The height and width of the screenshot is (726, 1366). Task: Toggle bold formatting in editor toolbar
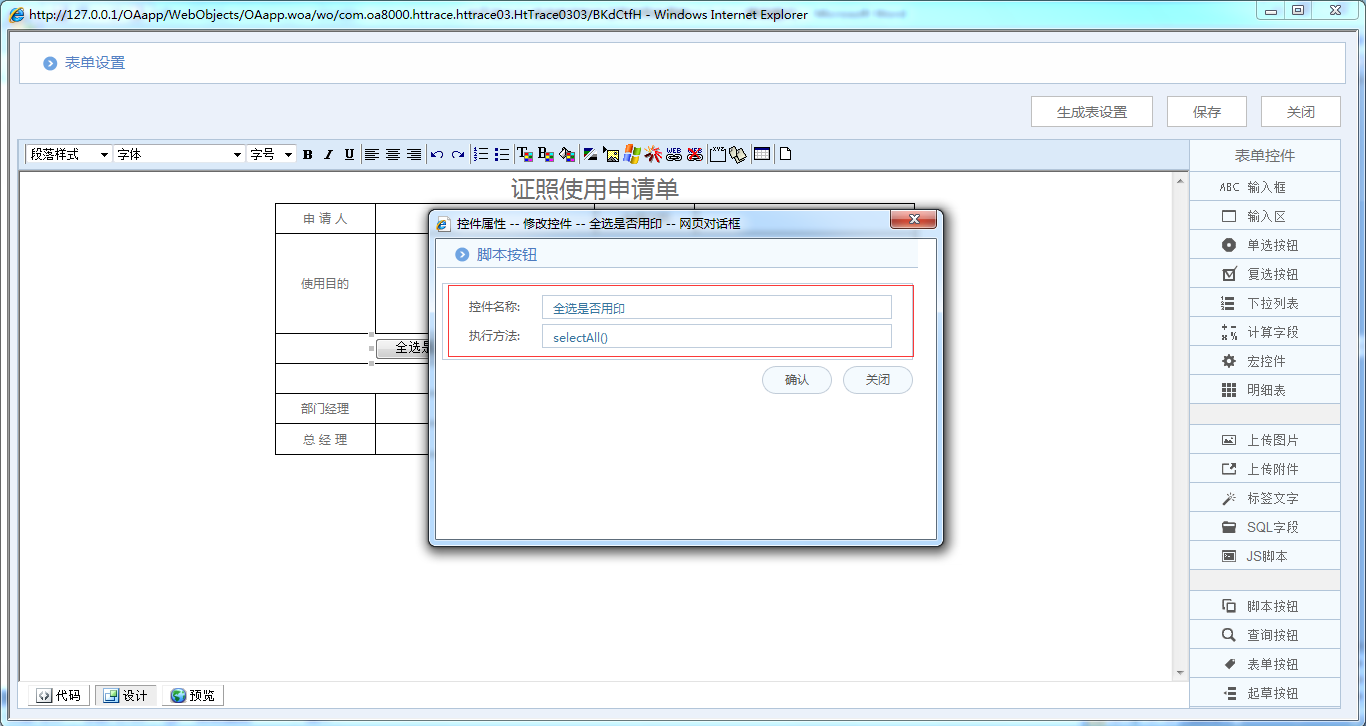tap(308, 154)
